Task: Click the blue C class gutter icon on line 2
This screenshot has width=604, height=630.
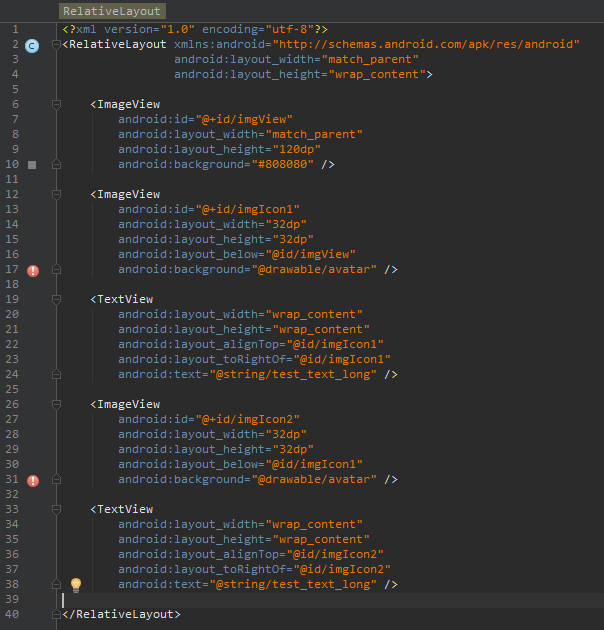Action: 32,46
